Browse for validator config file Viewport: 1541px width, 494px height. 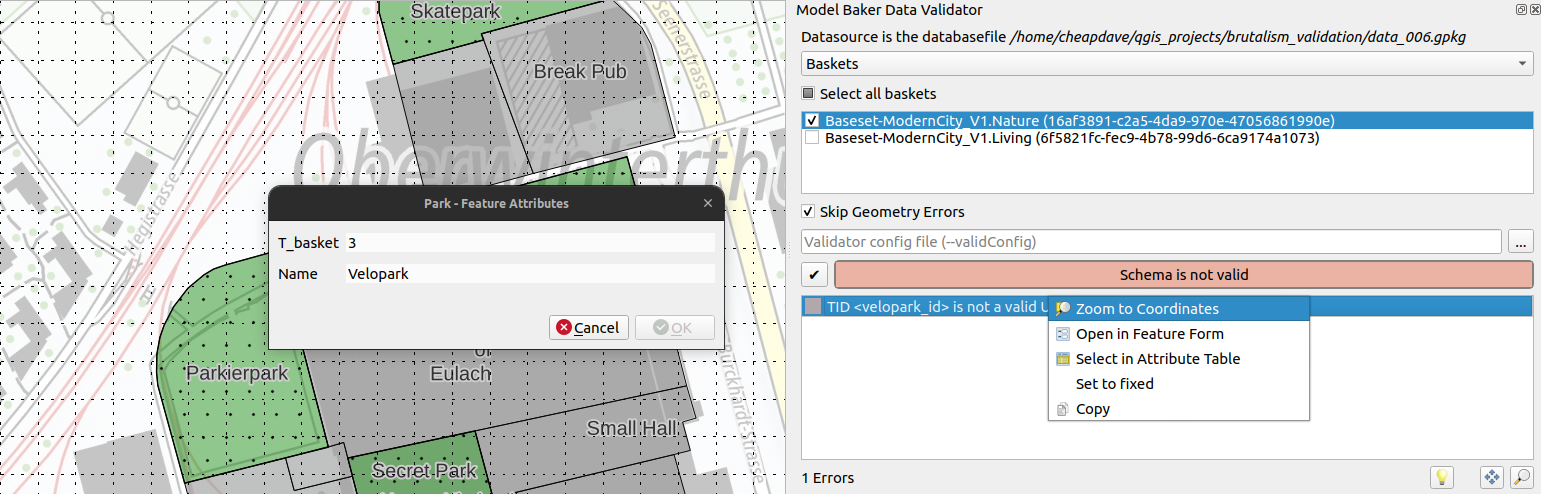[x=1521, y=242]
